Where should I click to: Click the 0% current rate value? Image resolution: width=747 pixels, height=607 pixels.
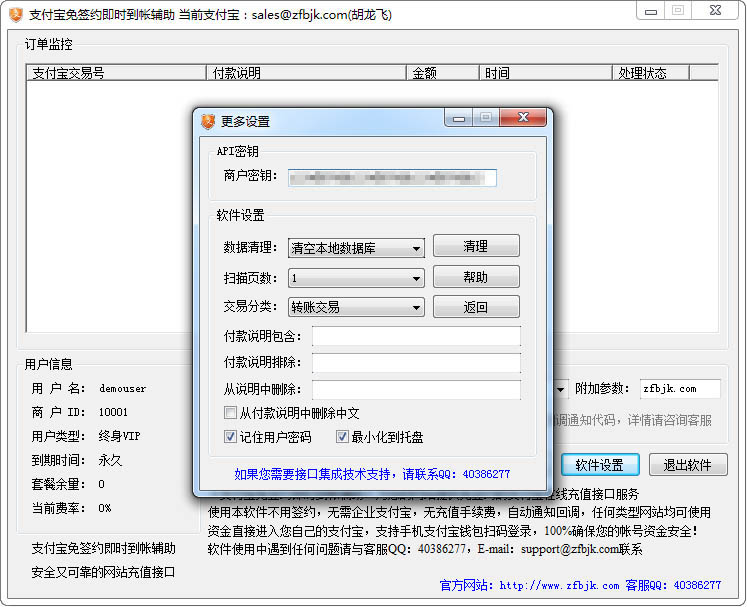105,508
